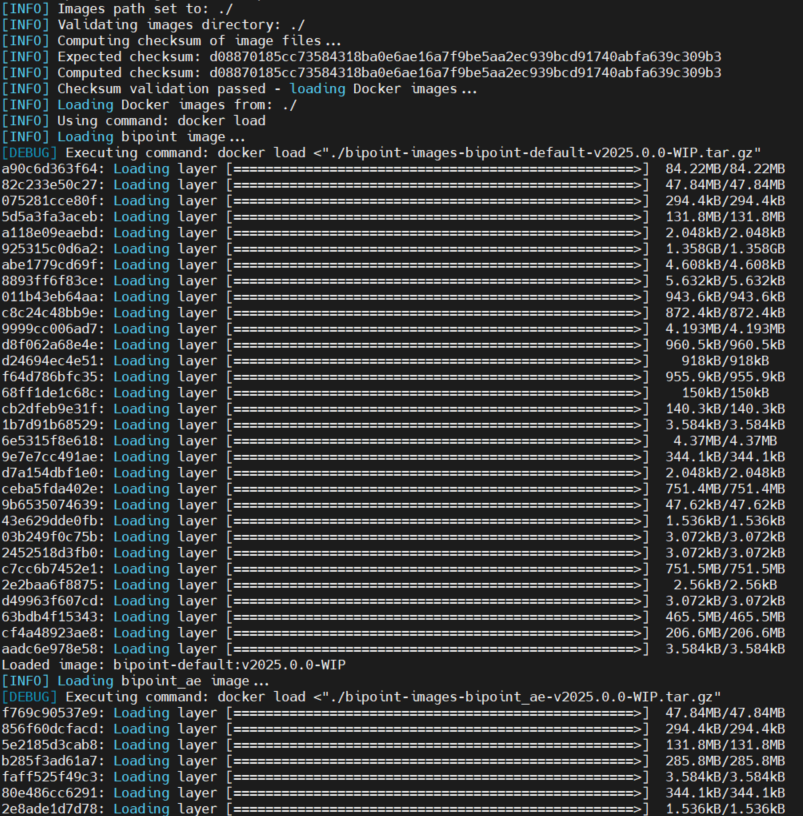Click layer ID d8f062a68e4e

49,345
